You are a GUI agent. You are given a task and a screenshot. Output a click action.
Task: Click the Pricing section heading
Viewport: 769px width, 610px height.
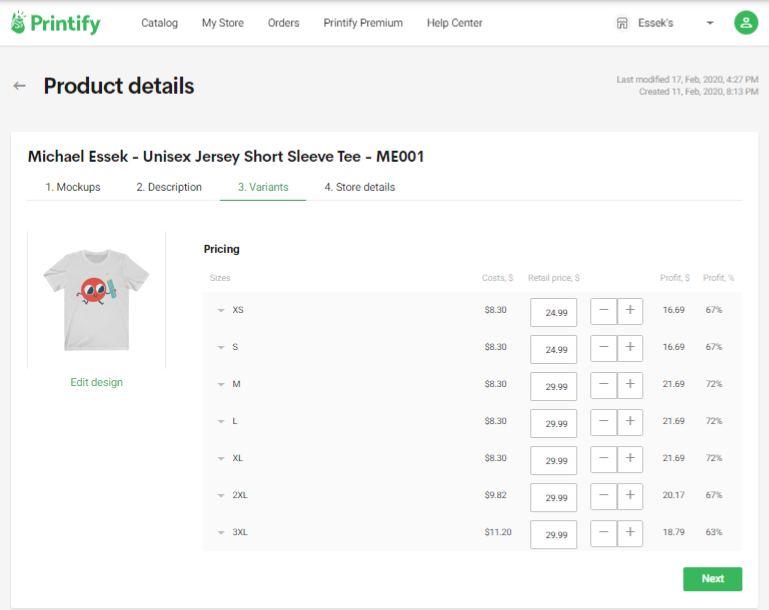pyautogui.click(x=222, y=249)
